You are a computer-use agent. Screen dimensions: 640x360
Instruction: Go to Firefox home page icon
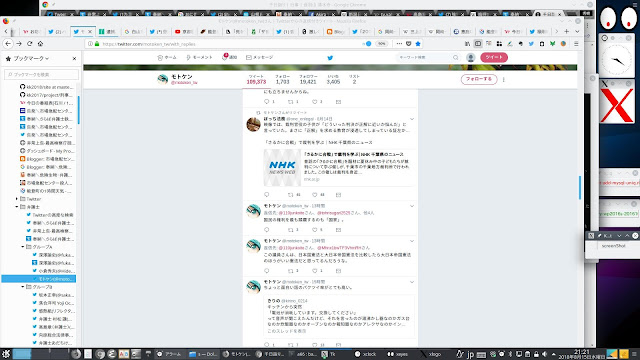click(x=40, y=44)
